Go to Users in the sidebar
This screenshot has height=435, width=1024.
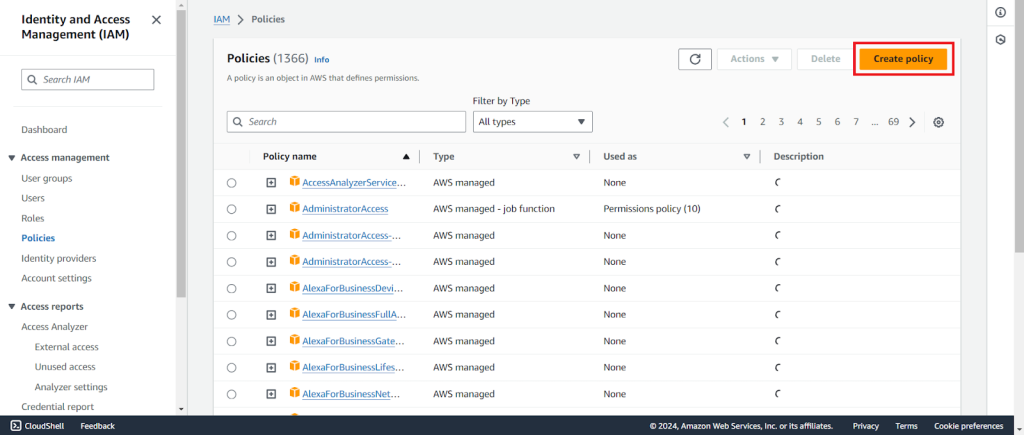pos(33,198)
